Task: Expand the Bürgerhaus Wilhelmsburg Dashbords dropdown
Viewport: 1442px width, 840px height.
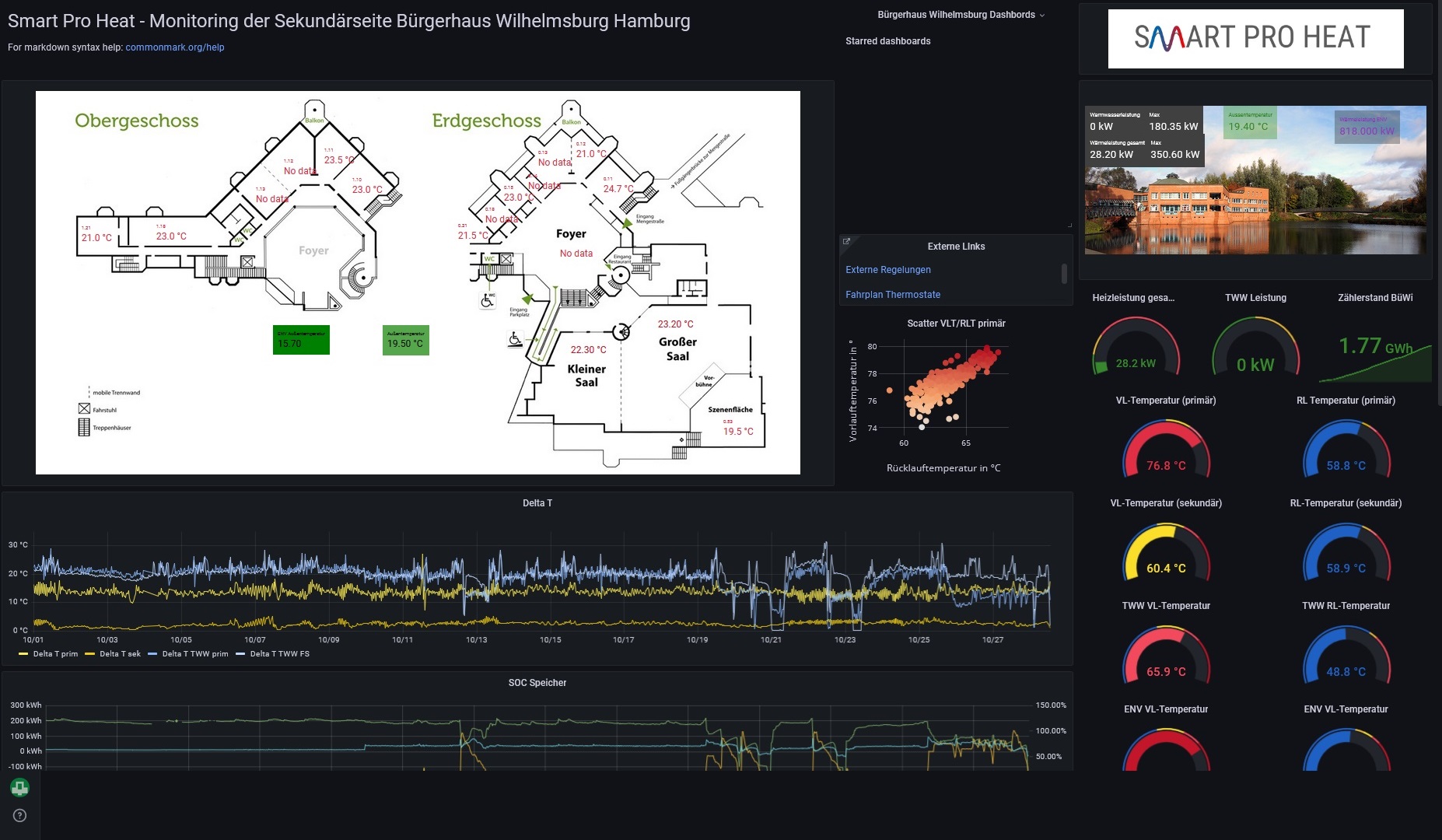Action: (x=961, y=15)
